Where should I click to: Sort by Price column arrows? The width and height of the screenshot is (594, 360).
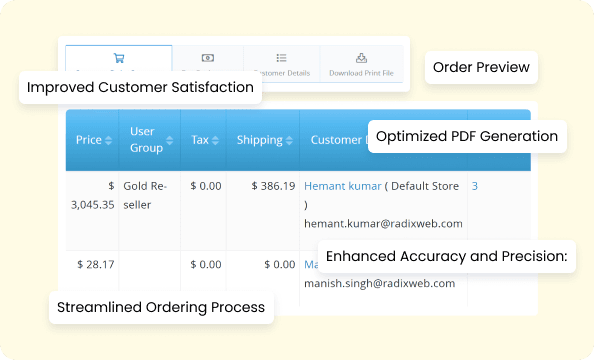coord(108,140)
